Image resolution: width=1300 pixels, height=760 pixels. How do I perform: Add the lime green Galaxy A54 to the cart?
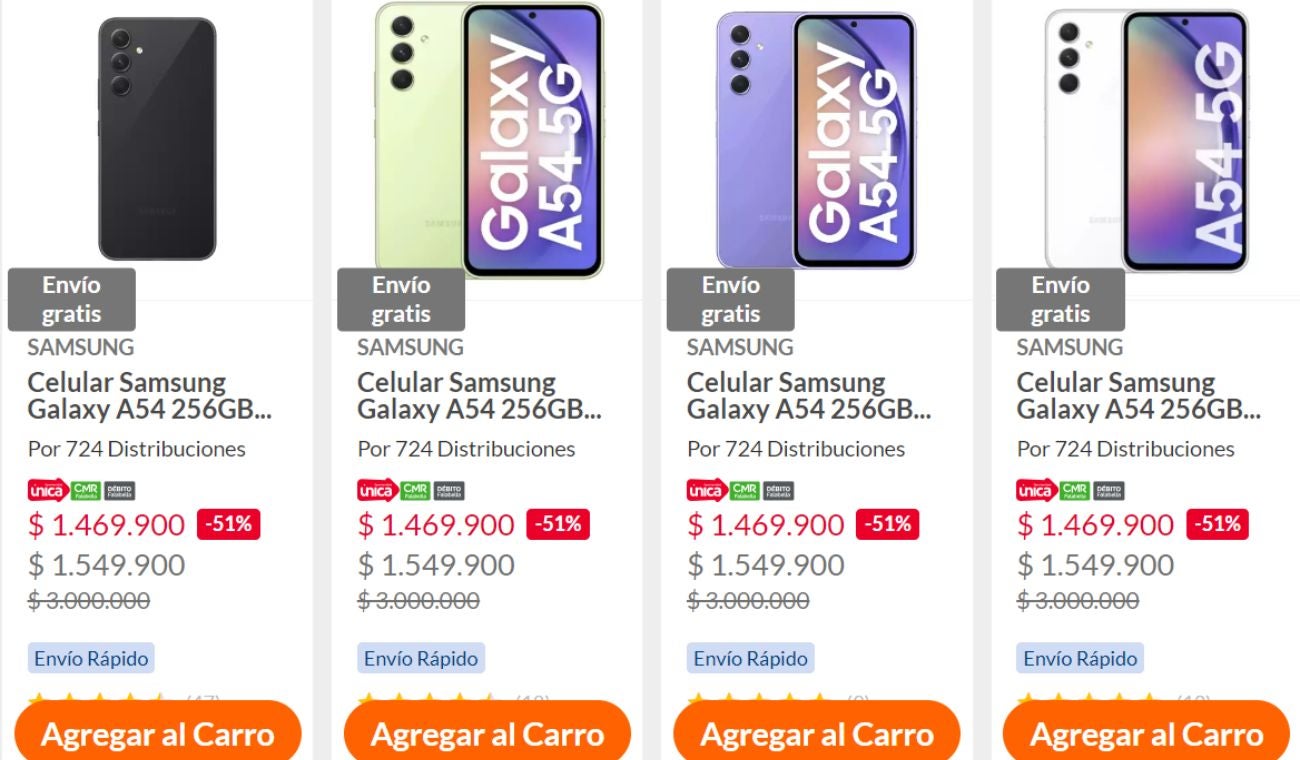pos(487,735)
